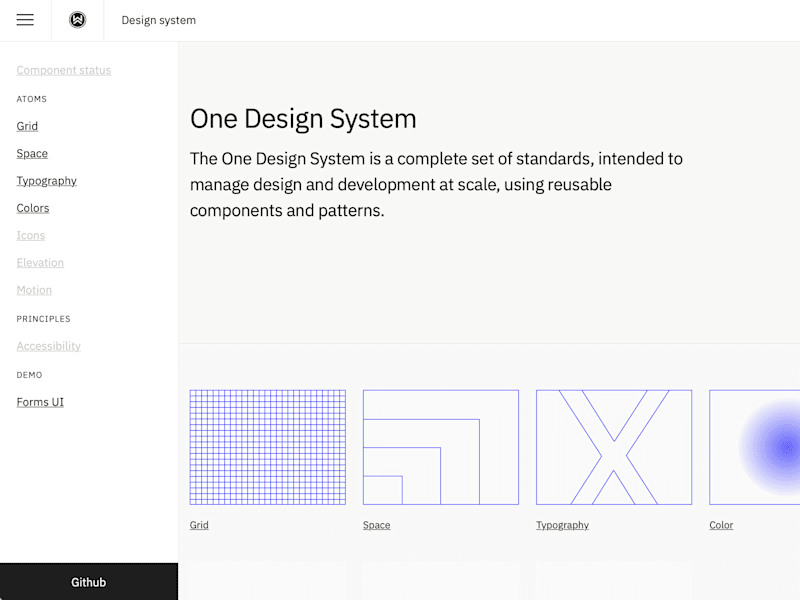
Task: Click the Github button
Action: pyautogui.click(x=89, y=582)
